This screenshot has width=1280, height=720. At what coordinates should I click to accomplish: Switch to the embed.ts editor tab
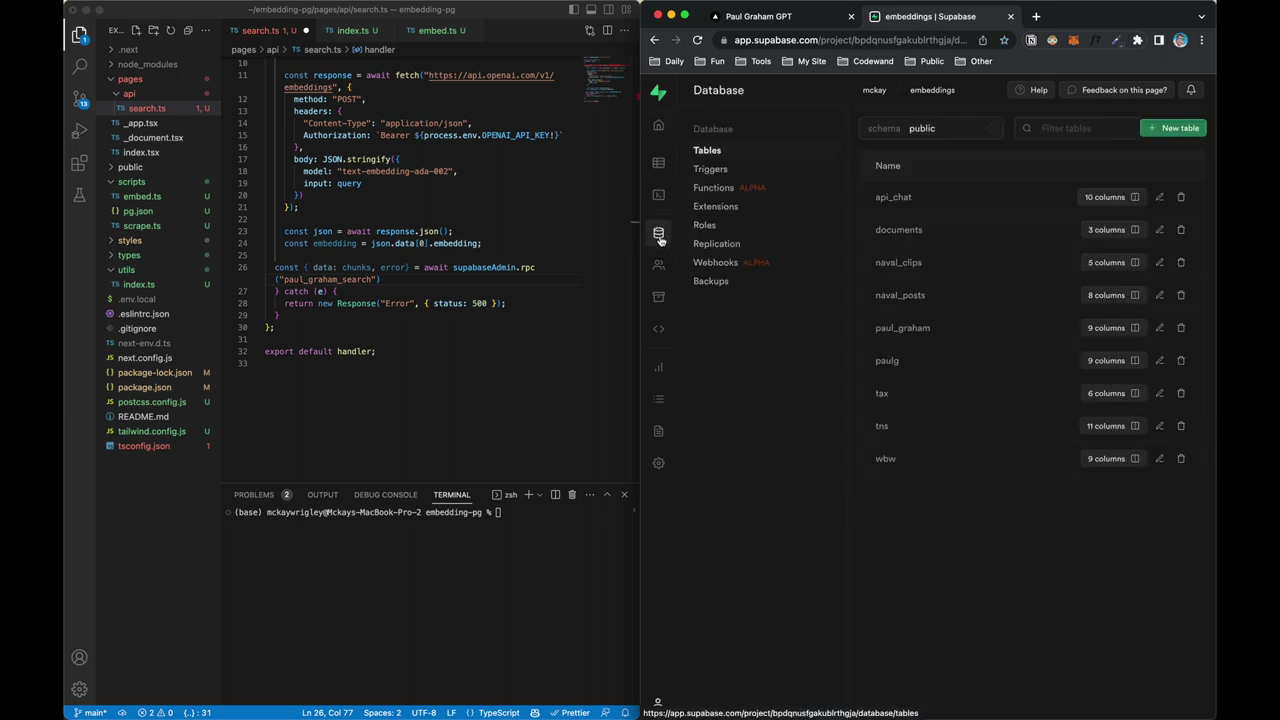(x=438, y=31)
